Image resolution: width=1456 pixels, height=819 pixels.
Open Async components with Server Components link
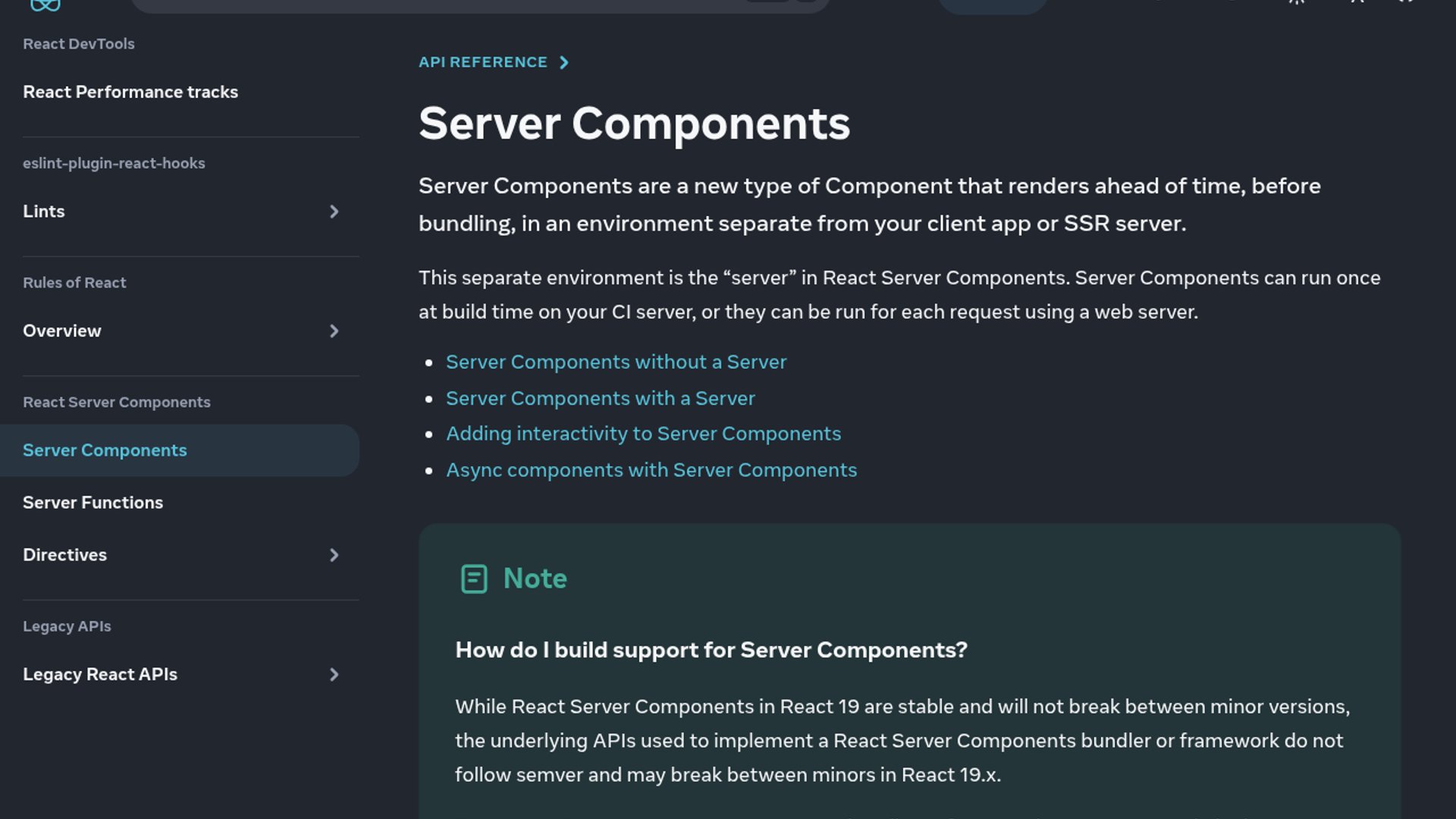651,470
